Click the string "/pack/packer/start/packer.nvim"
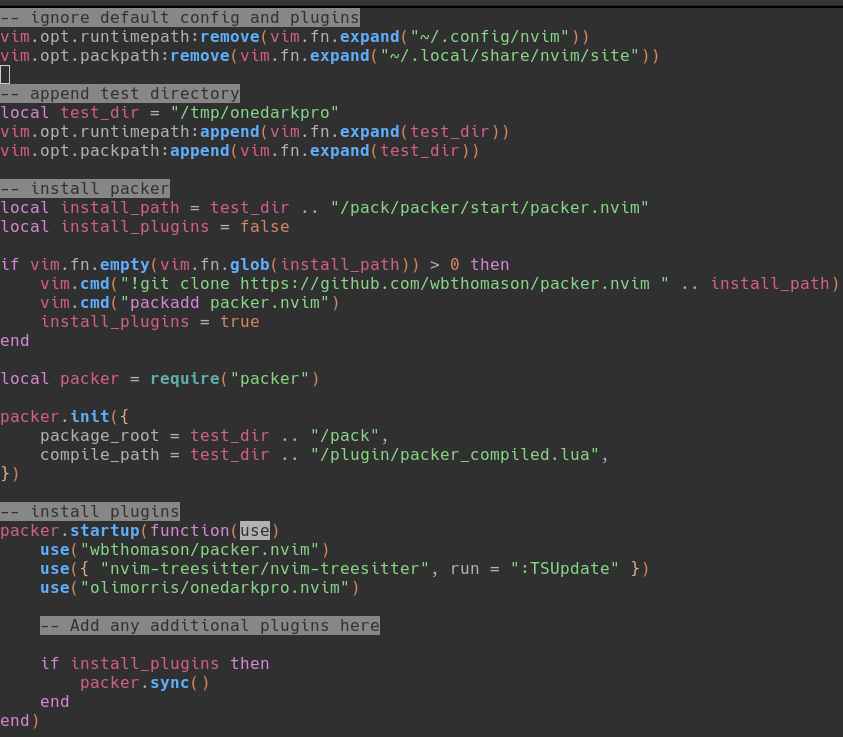The width and height of the screenshot is (843, 737). click(489, 207)
